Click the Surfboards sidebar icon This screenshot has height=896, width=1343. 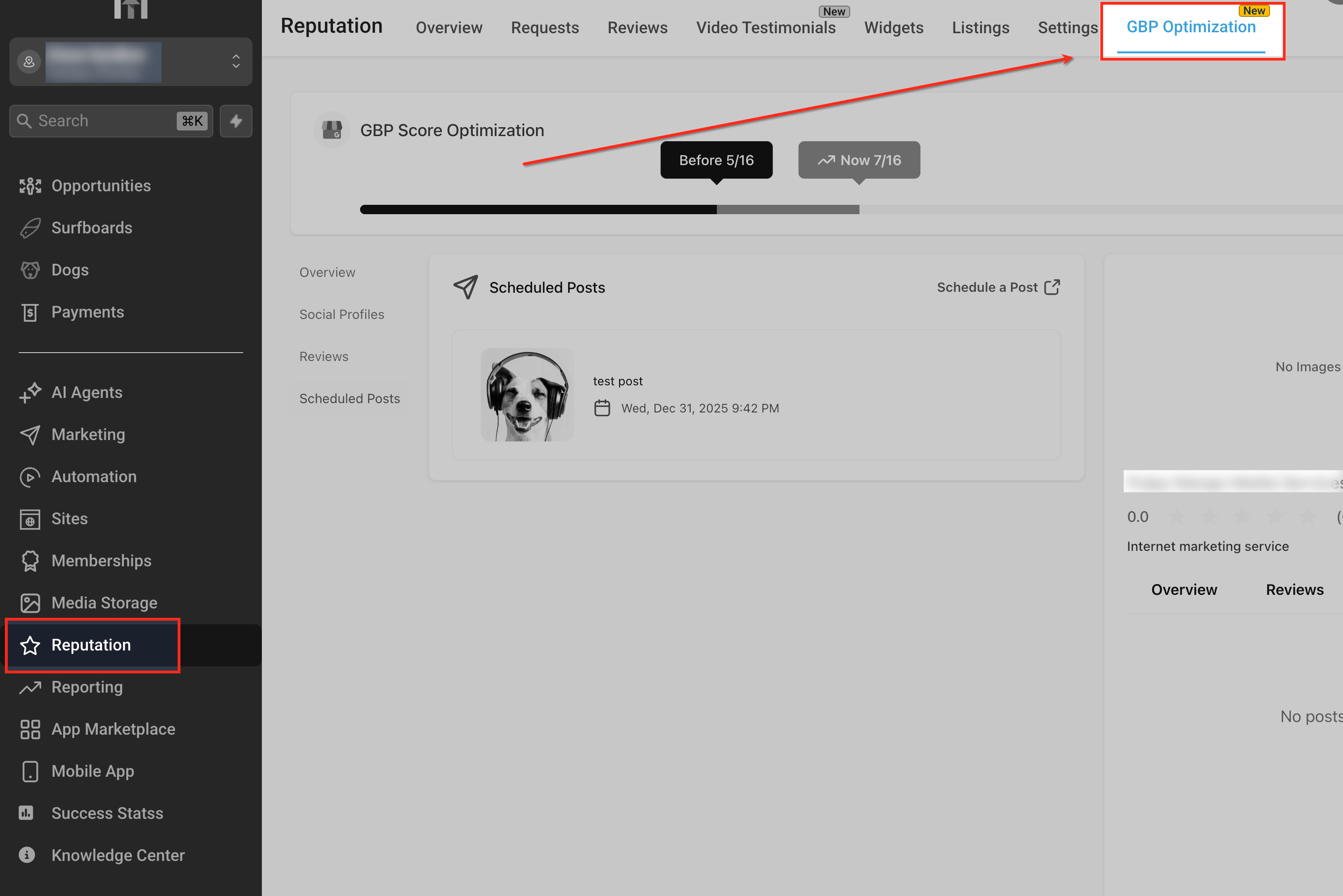[30, 228]
